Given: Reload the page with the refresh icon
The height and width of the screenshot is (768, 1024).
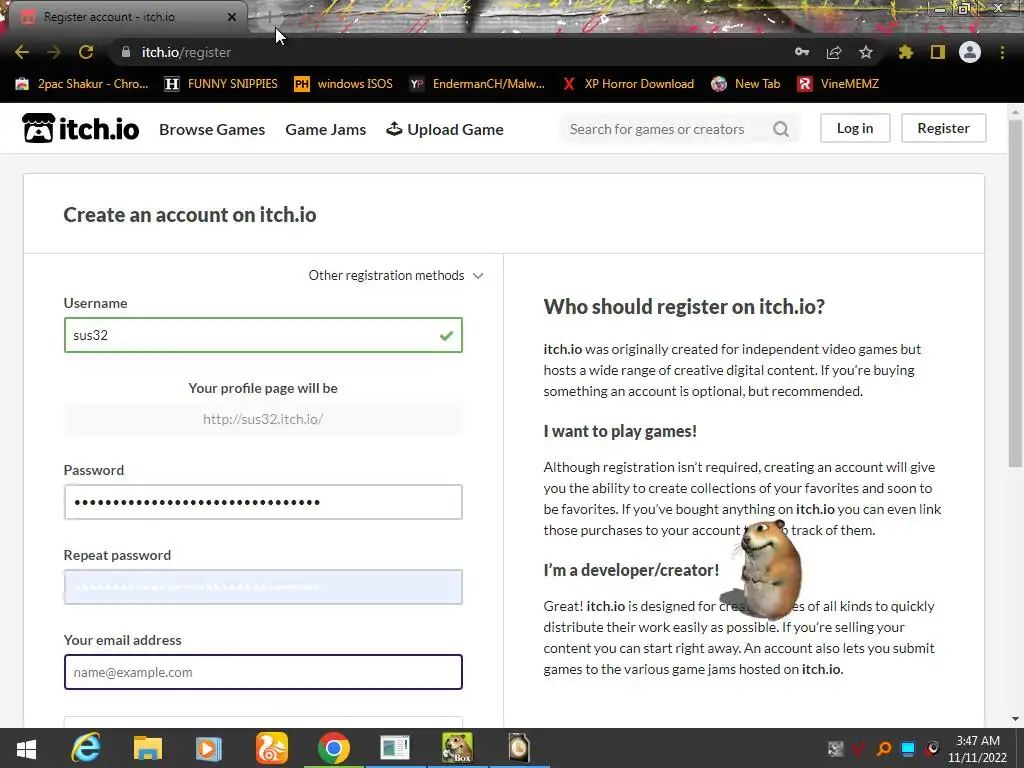Looking at the screenshot, I should click(x=86, y=52).
